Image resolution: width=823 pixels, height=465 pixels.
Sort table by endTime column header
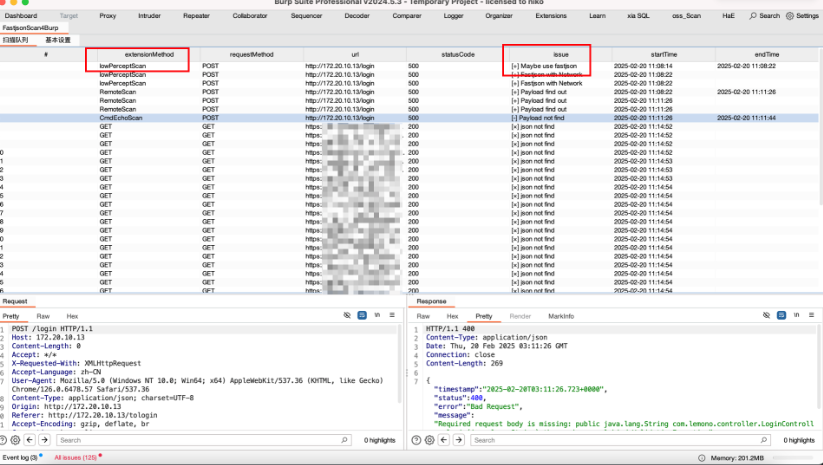tap(767, 55)
